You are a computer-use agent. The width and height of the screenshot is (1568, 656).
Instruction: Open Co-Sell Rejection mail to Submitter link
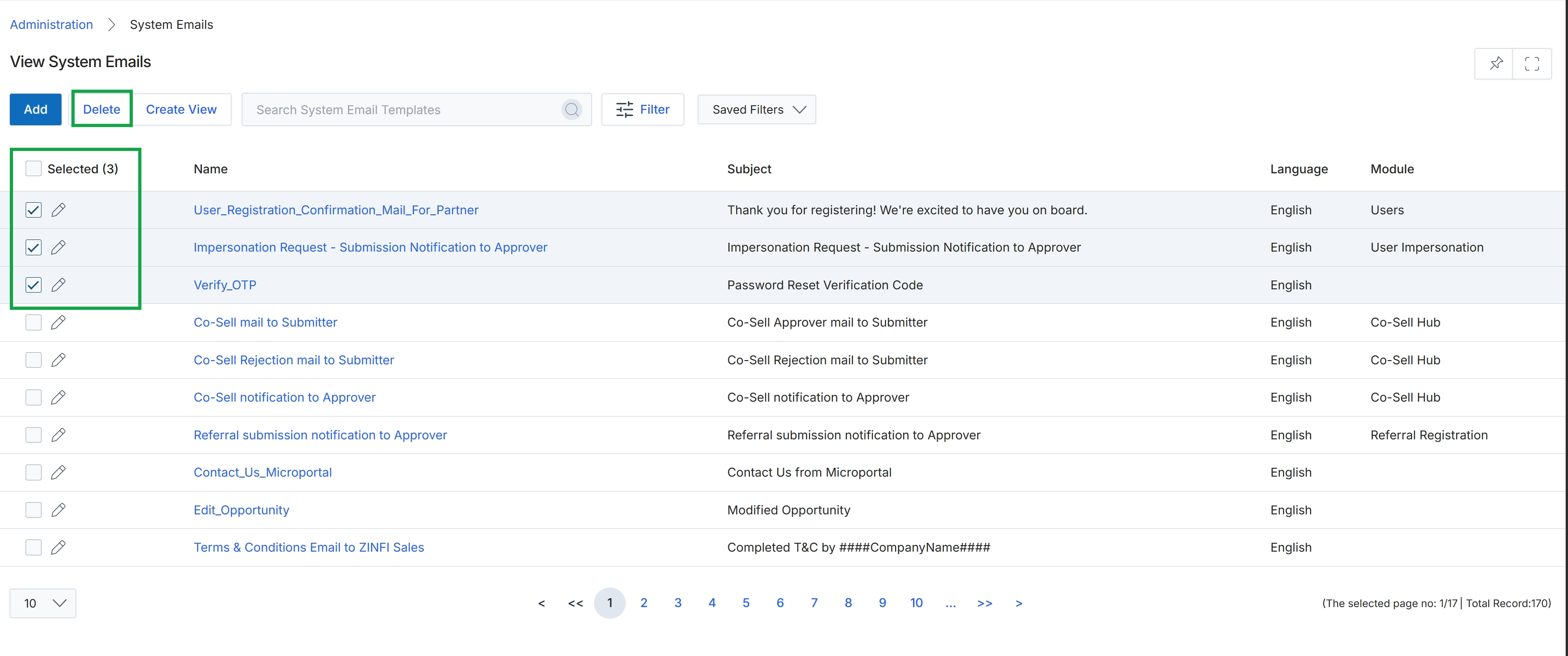click(x=293, y=360)
